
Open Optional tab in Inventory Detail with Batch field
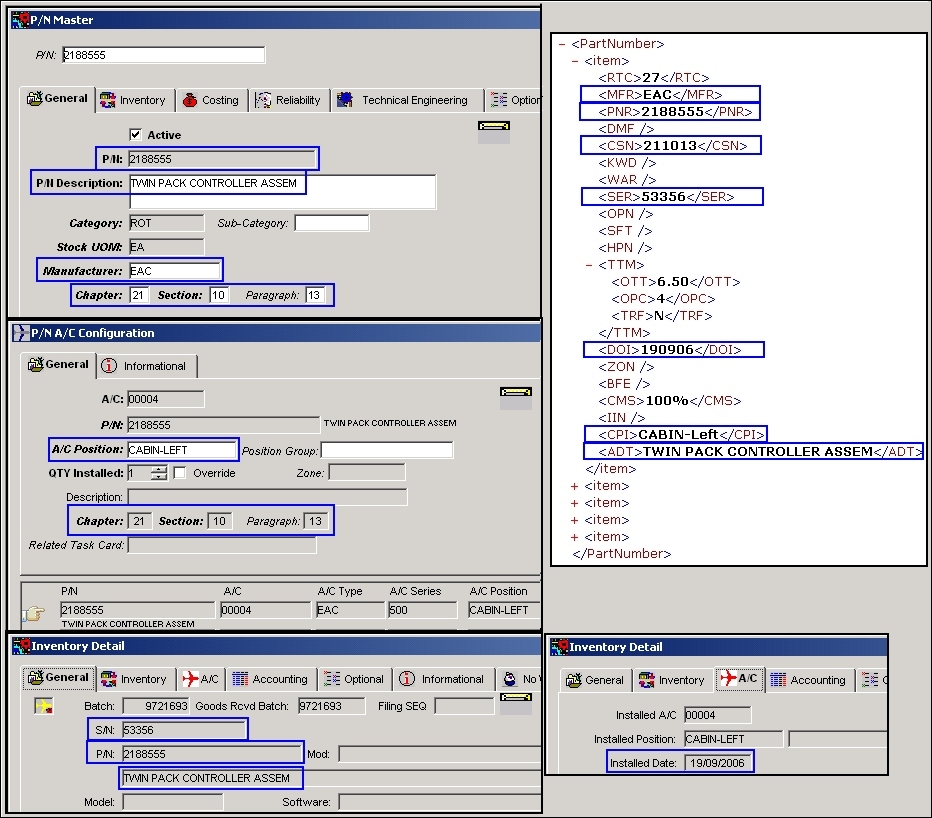354,679
